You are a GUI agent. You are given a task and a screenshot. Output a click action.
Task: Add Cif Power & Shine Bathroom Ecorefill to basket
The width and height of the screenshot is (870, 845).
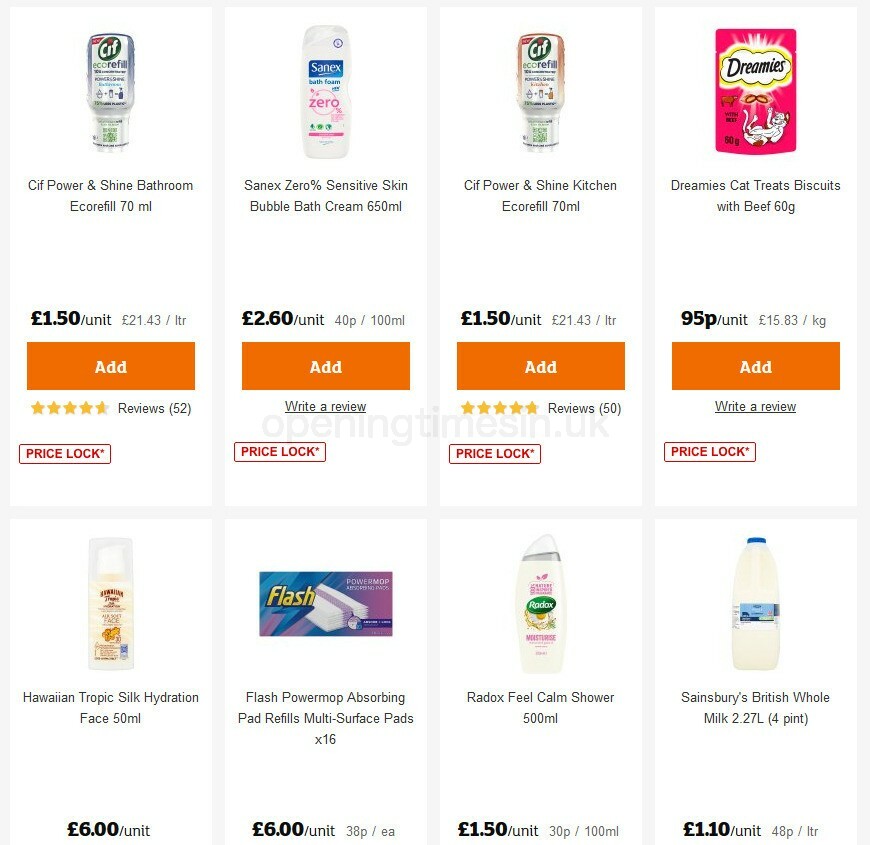pos(110,366)
